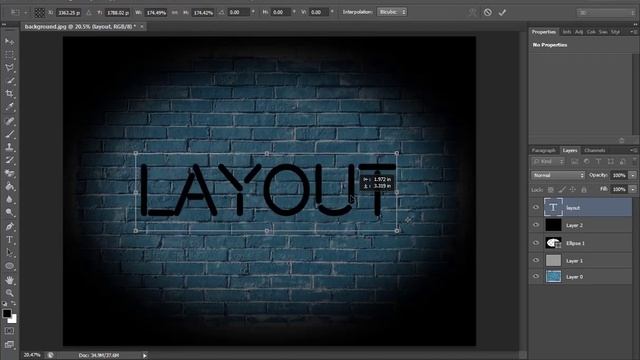The width and height of the screenshot is (640, 360).
Task: Select the Eyedropper tool
Action: point(9,107)
